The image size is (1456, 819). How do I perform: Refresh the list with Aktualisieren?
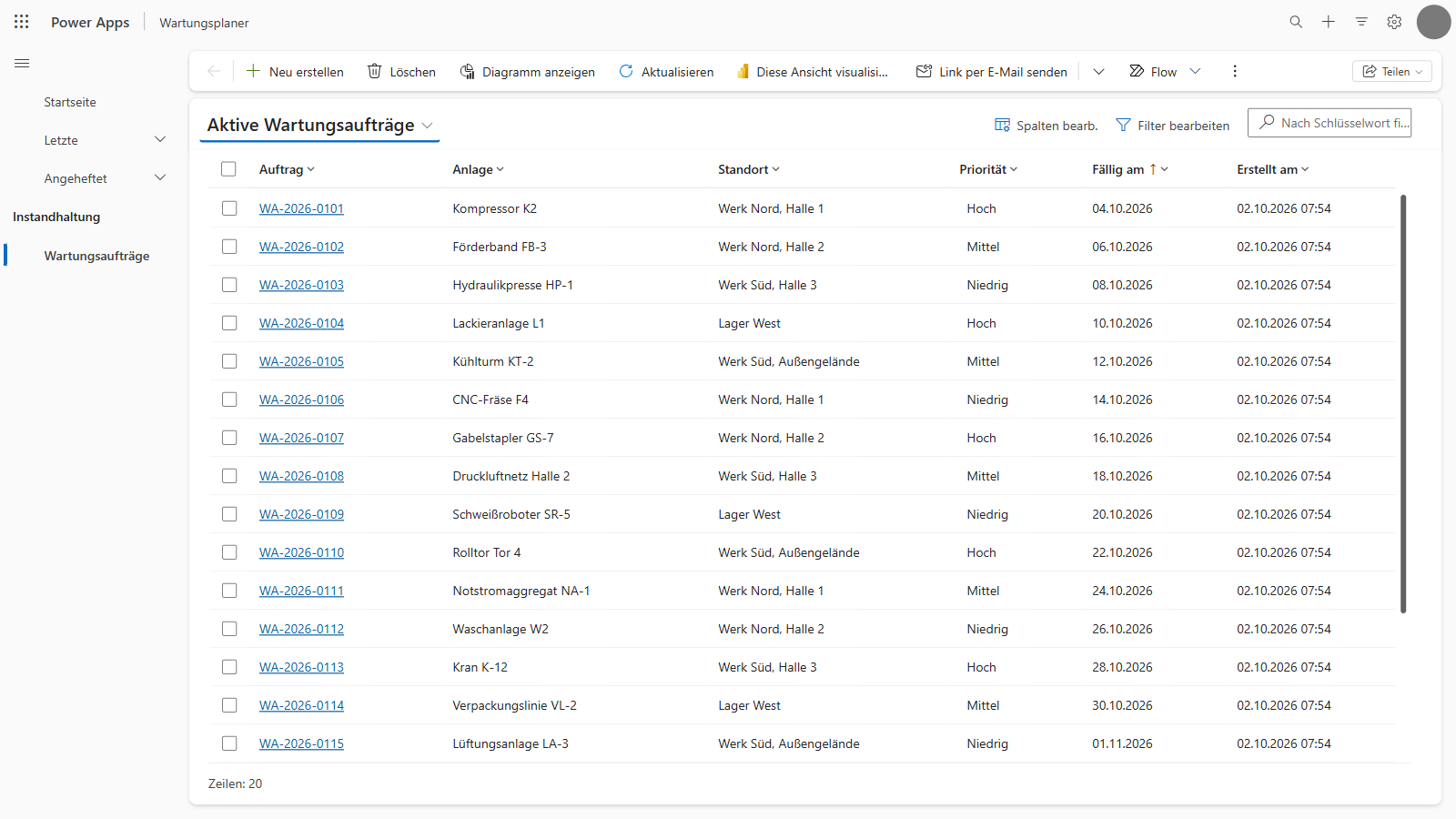666,72
